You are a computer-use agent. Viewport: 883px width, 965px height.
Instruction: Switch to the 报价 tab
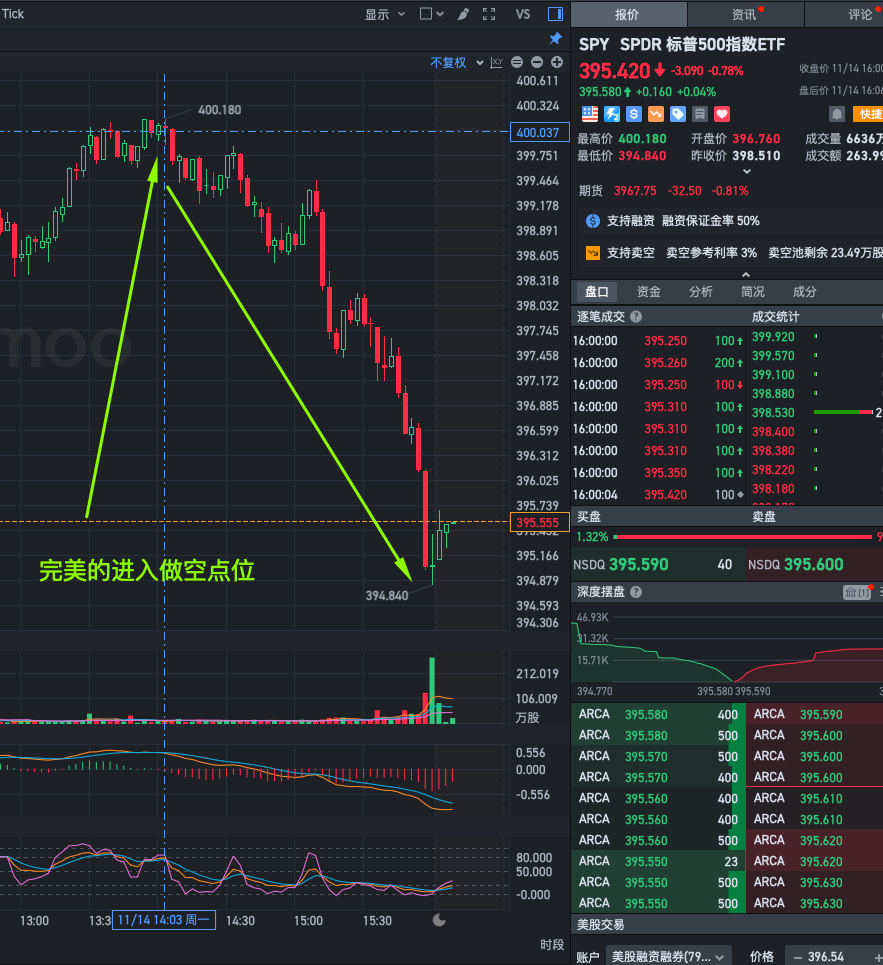(x=628, y=14)
